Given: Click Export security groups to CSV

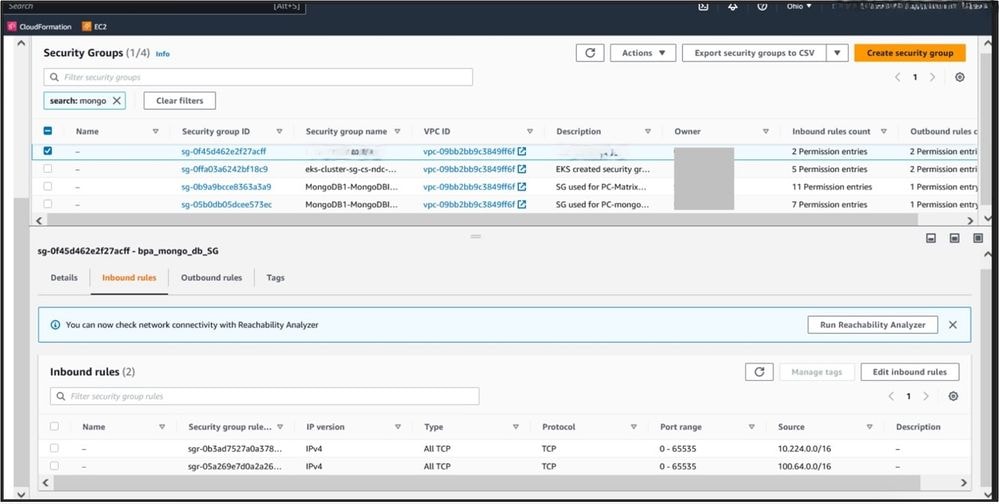Looking at the screenshot, I should point(754,53).
